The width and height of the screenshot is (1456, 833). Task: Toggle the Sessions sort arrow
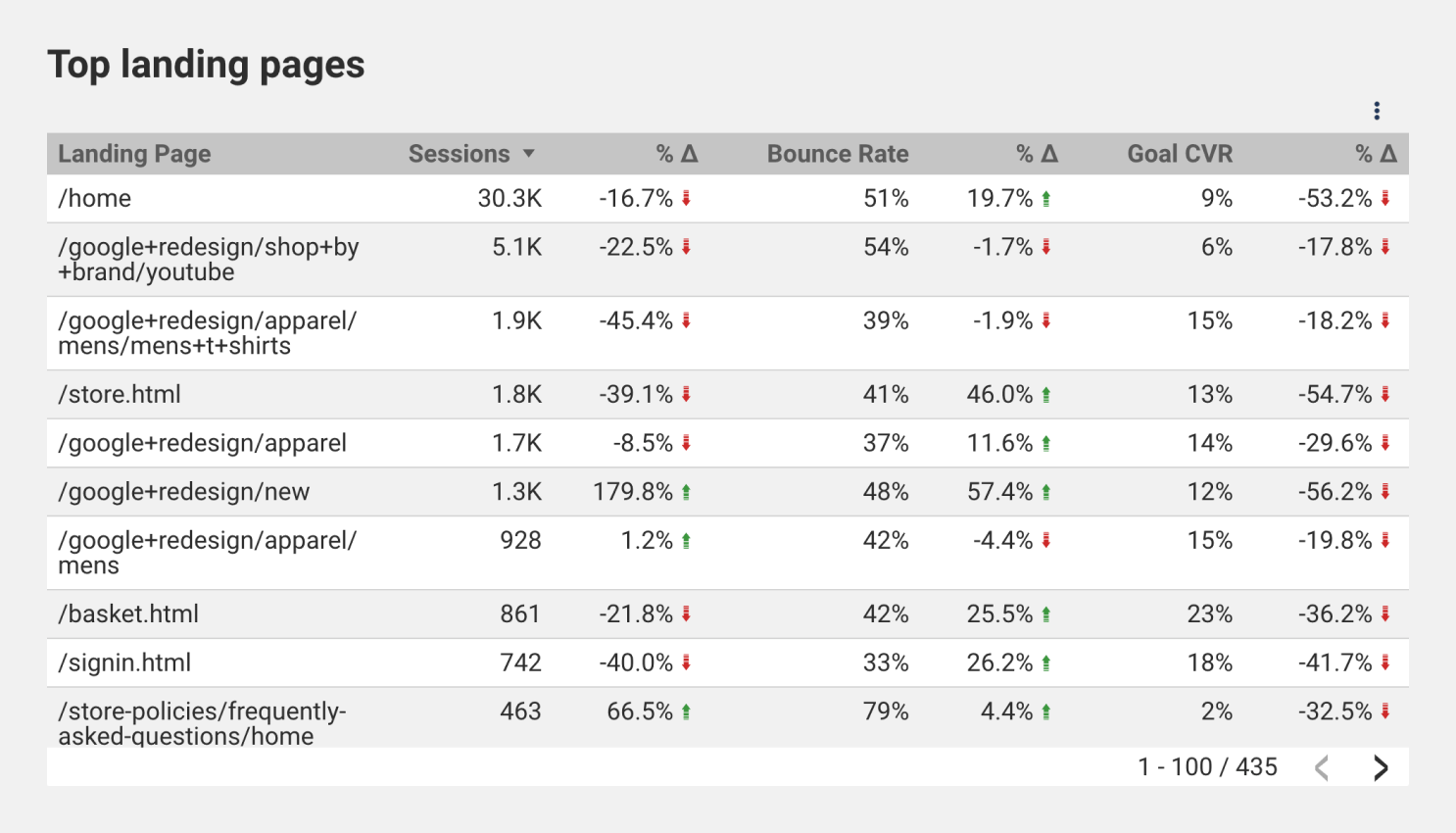click(529, 154)
